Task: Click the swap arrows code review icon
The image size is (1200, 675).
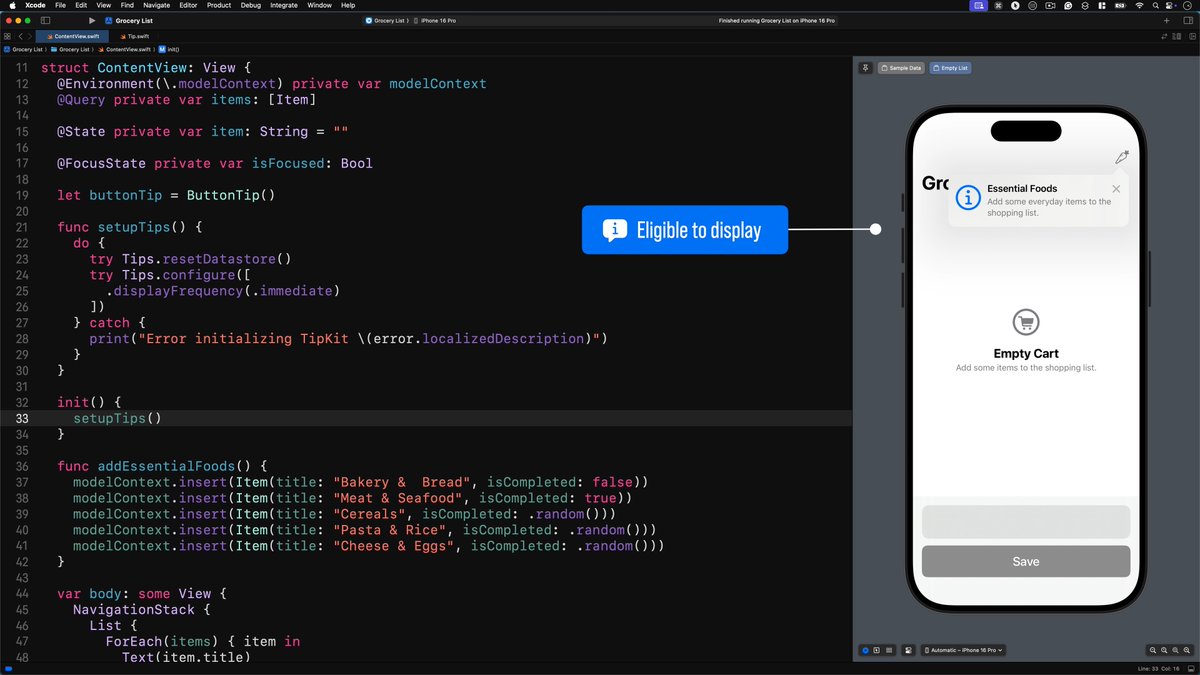Action: tap(1164, 37)
